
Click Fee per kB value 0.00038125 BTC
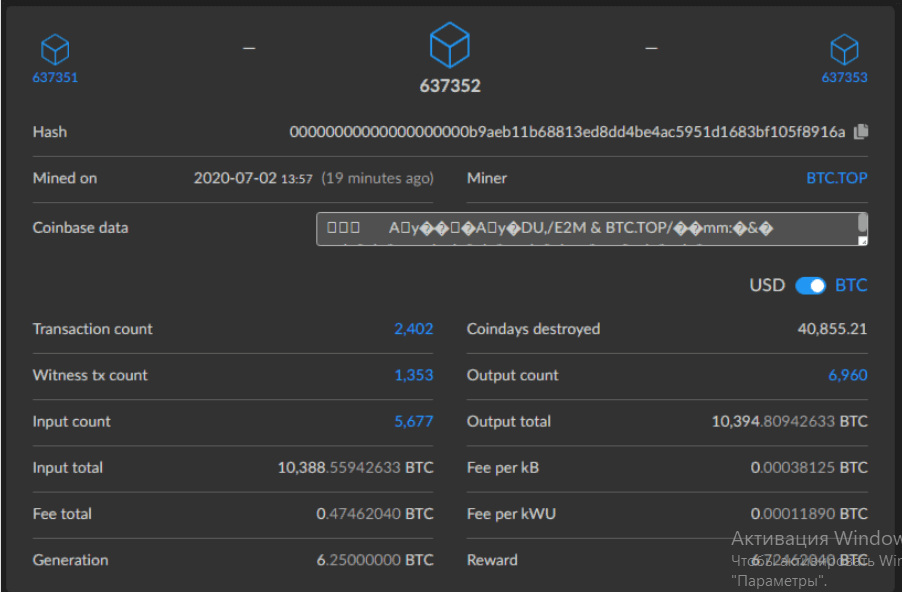click(x=809, y=467)
